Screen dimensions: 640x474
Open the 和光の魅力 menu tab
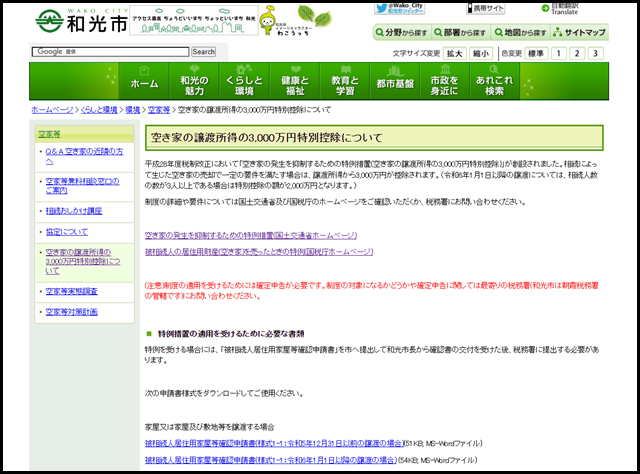coord(194,81)
